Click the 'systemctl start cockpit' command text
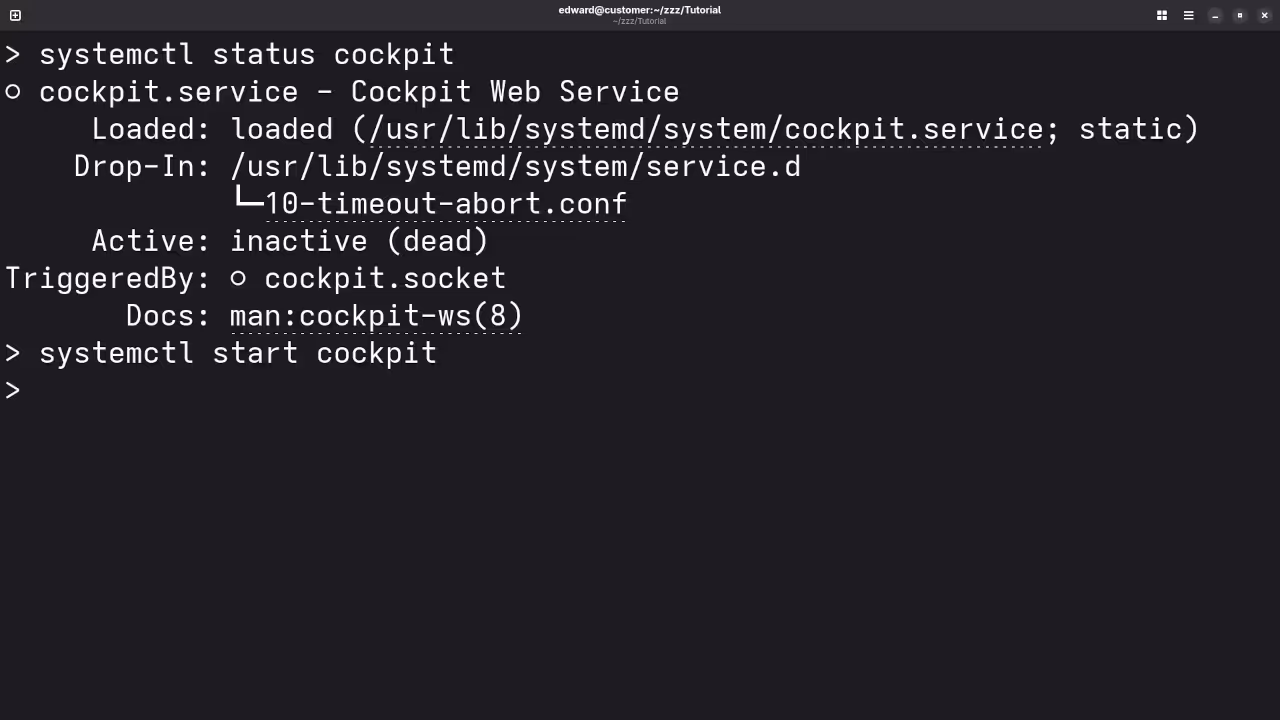This screenshot has width=1280, height=720. coord(238,353)
